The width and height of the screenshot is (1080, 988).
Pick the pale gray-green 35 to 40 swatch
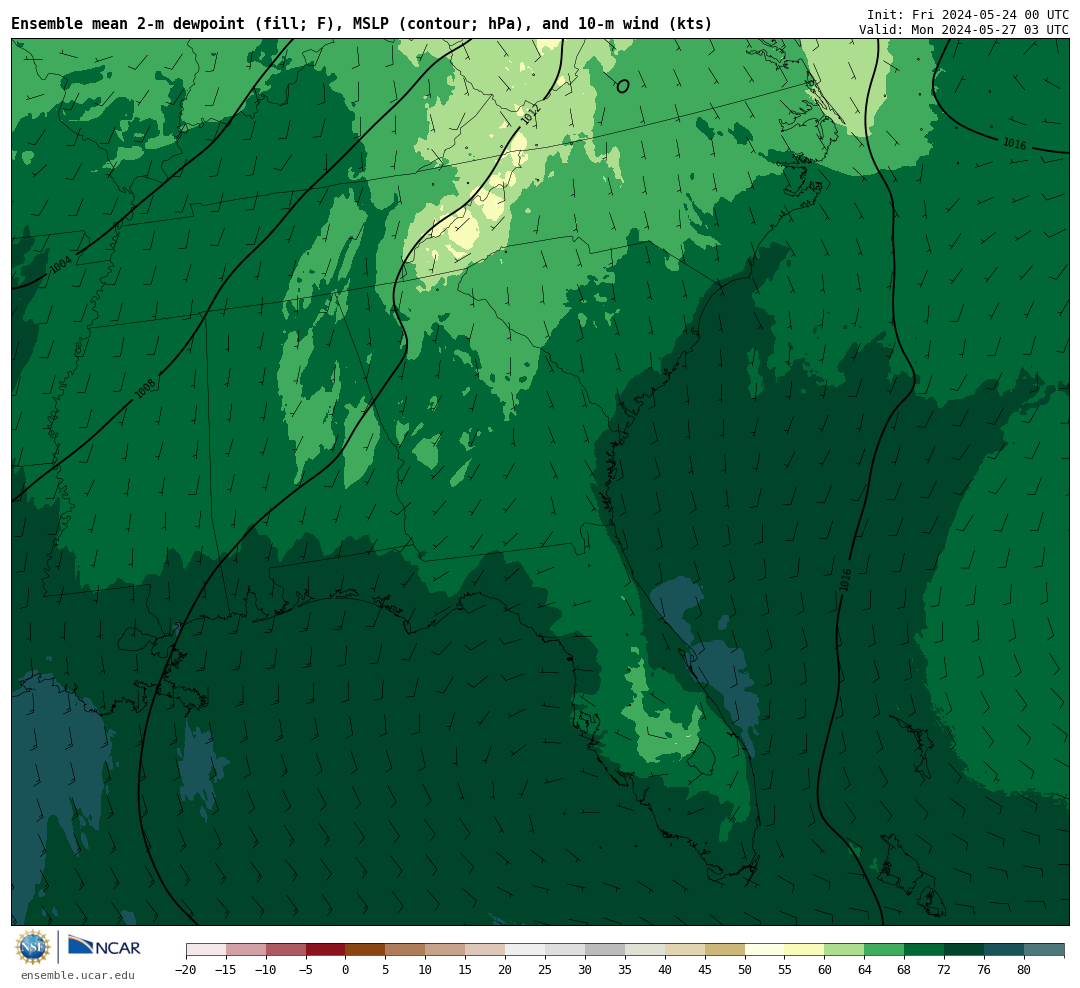(x=645, y=950)
